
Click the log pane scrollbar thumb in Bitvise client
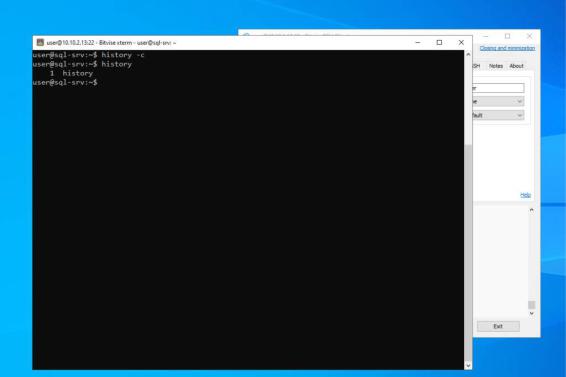[531, 305]
